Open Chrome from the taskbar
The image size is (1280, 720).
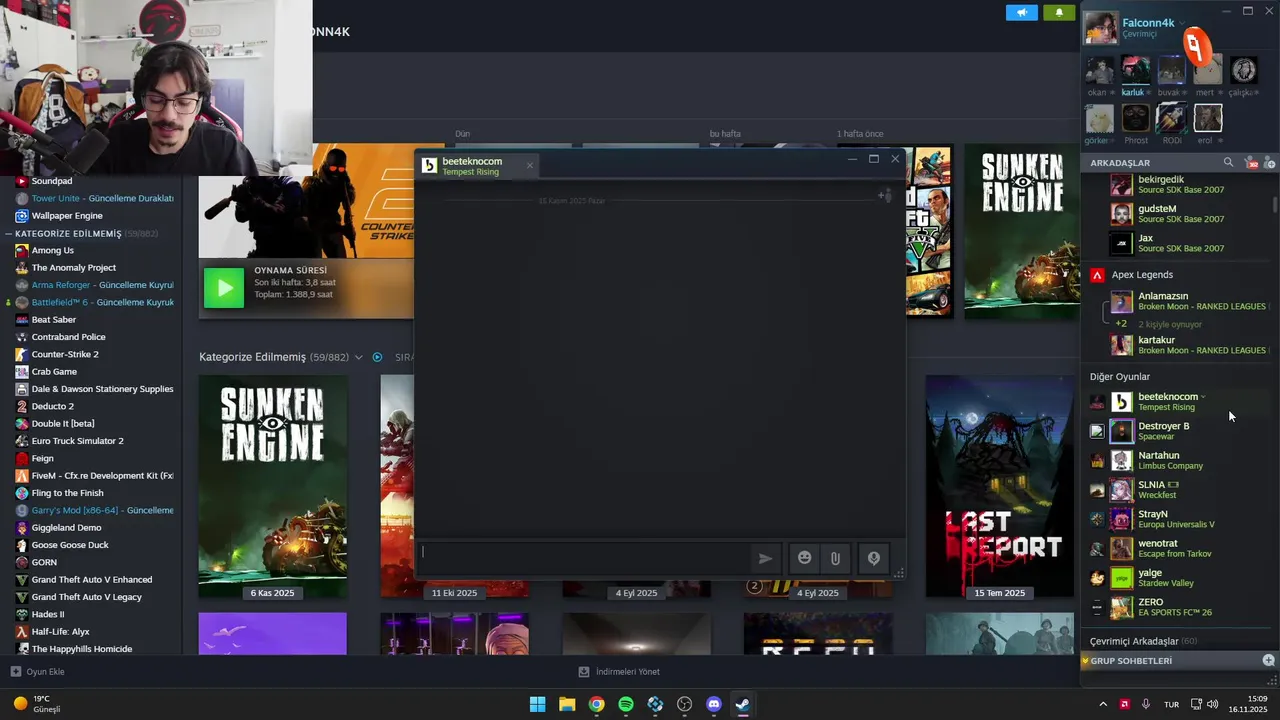[596, 704]
